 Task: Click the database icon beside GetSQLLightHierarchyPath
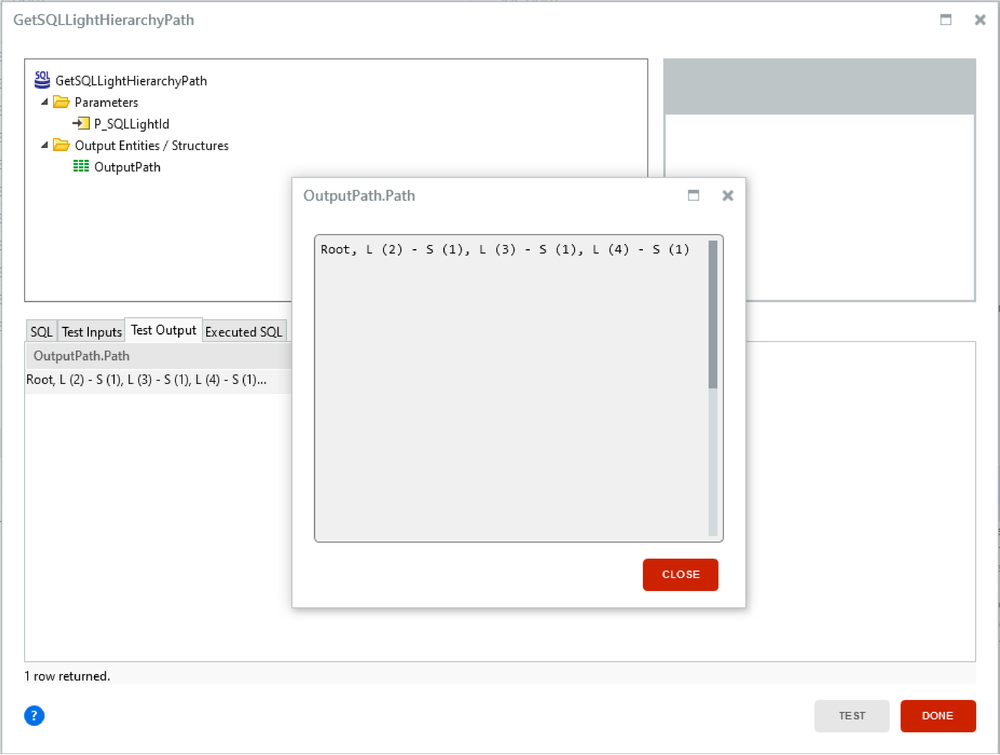[41, 79]
